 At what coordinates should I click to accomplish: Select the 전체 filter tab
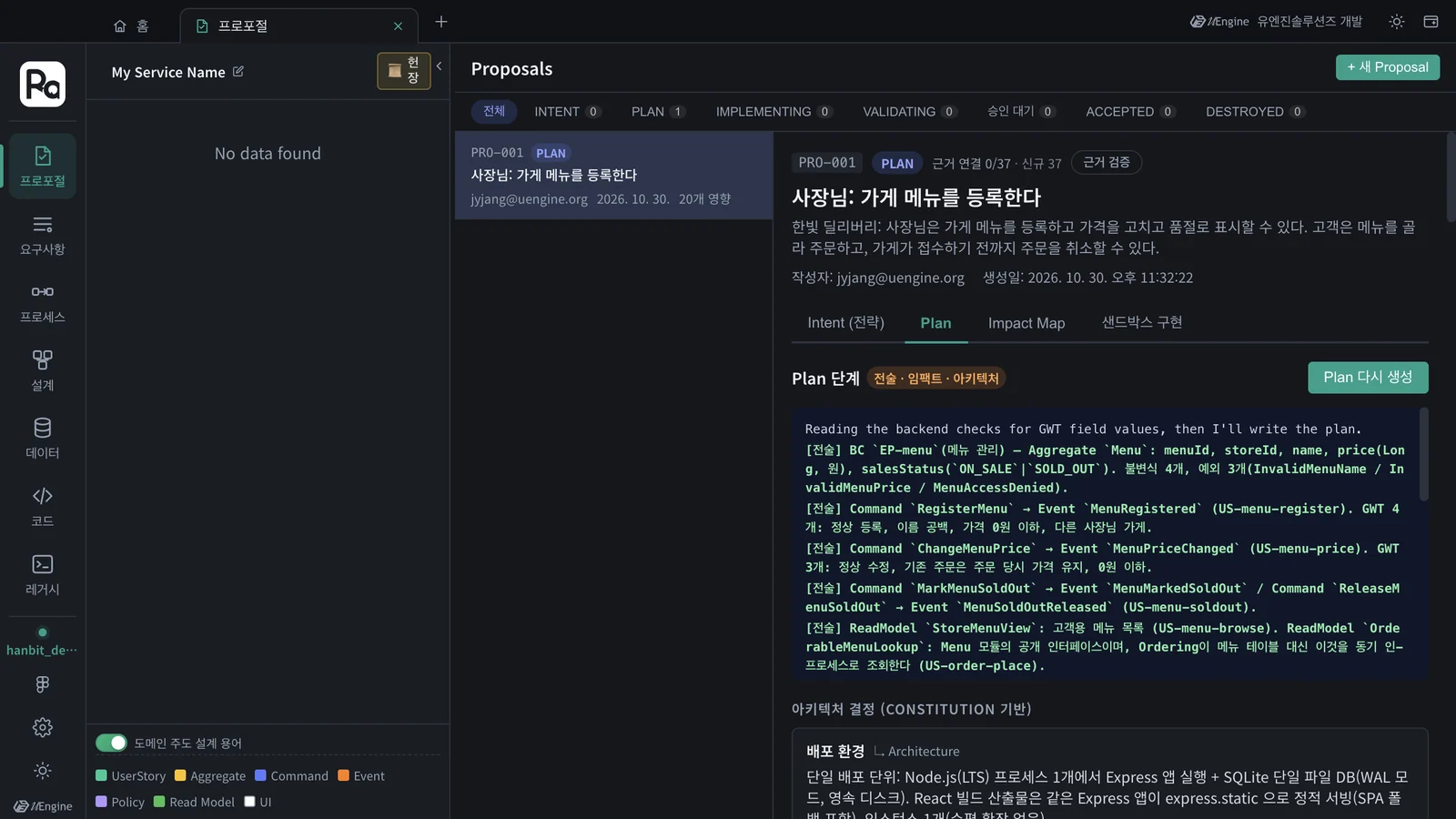pyautogui.click(x=494, y=111)
